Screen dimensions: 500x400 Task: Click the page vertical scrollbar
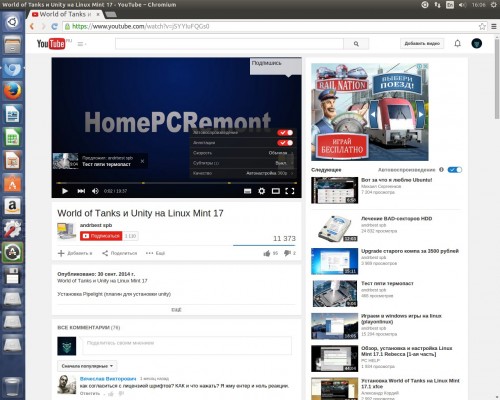pyautogui.click(x=497, y=78)
